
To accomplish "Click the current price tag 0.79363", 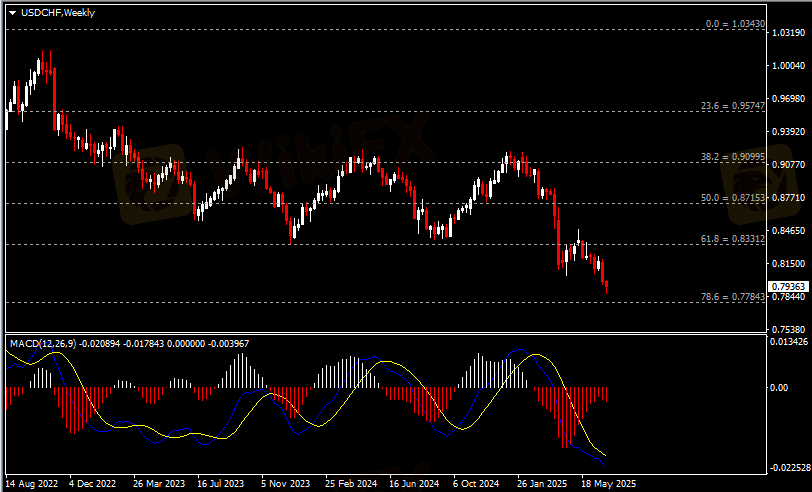I will [x=788, y=286].
